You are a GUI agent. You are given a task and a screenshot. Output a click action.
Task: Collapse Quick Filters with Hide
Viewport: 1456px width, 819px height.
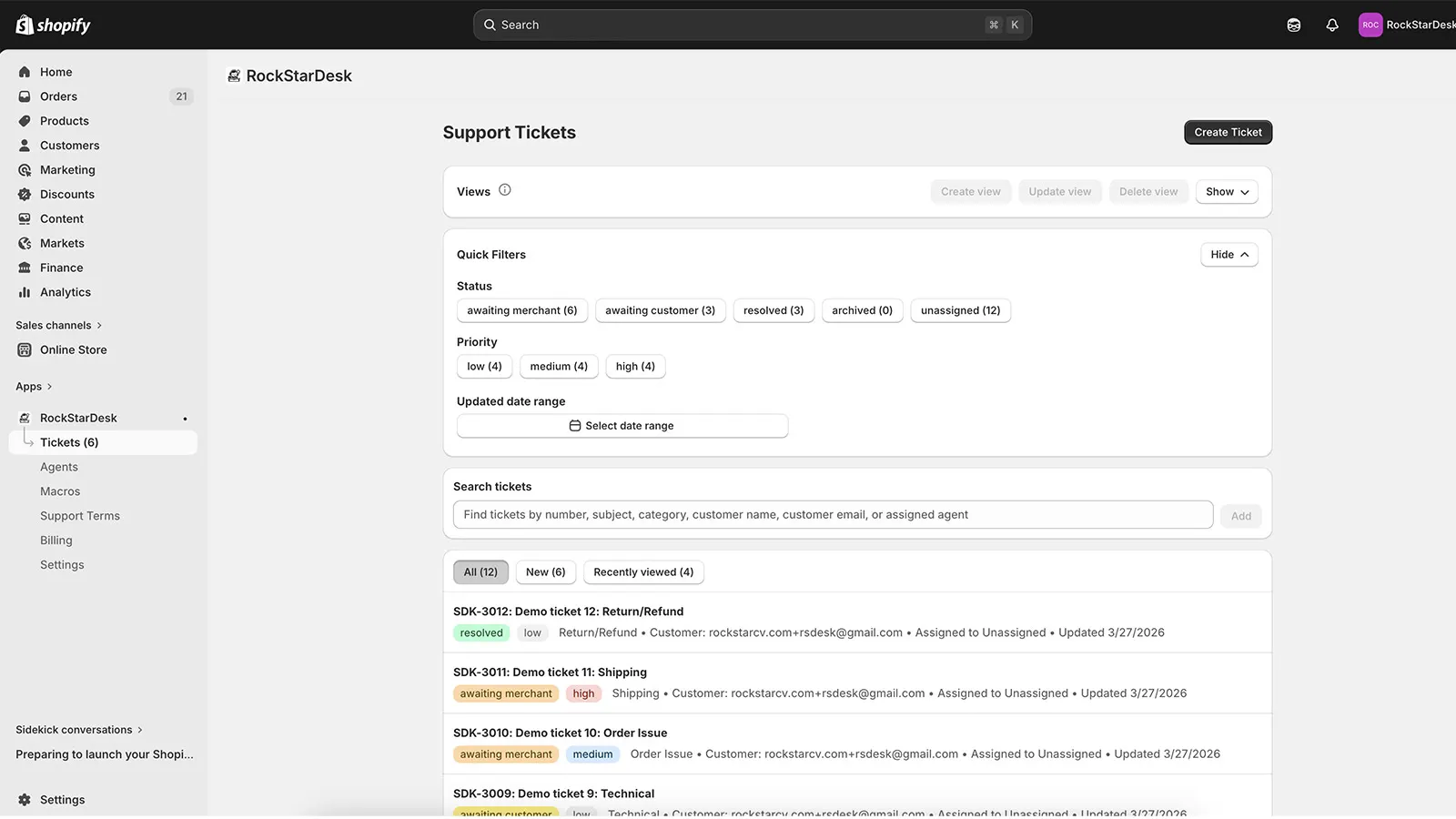[x=1229, y=255]
